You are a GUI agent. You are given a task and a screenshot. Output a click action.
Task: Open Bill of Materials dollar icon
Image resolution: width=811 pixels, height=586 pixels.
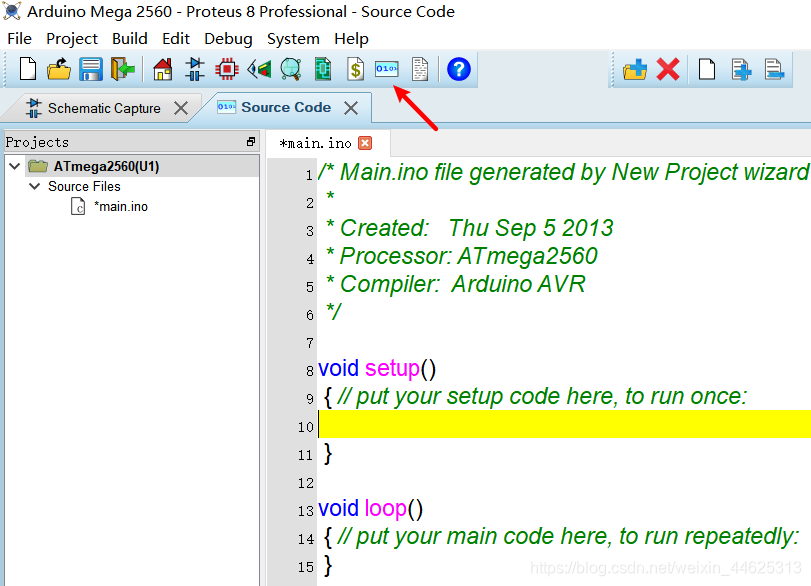coord(355,69)
